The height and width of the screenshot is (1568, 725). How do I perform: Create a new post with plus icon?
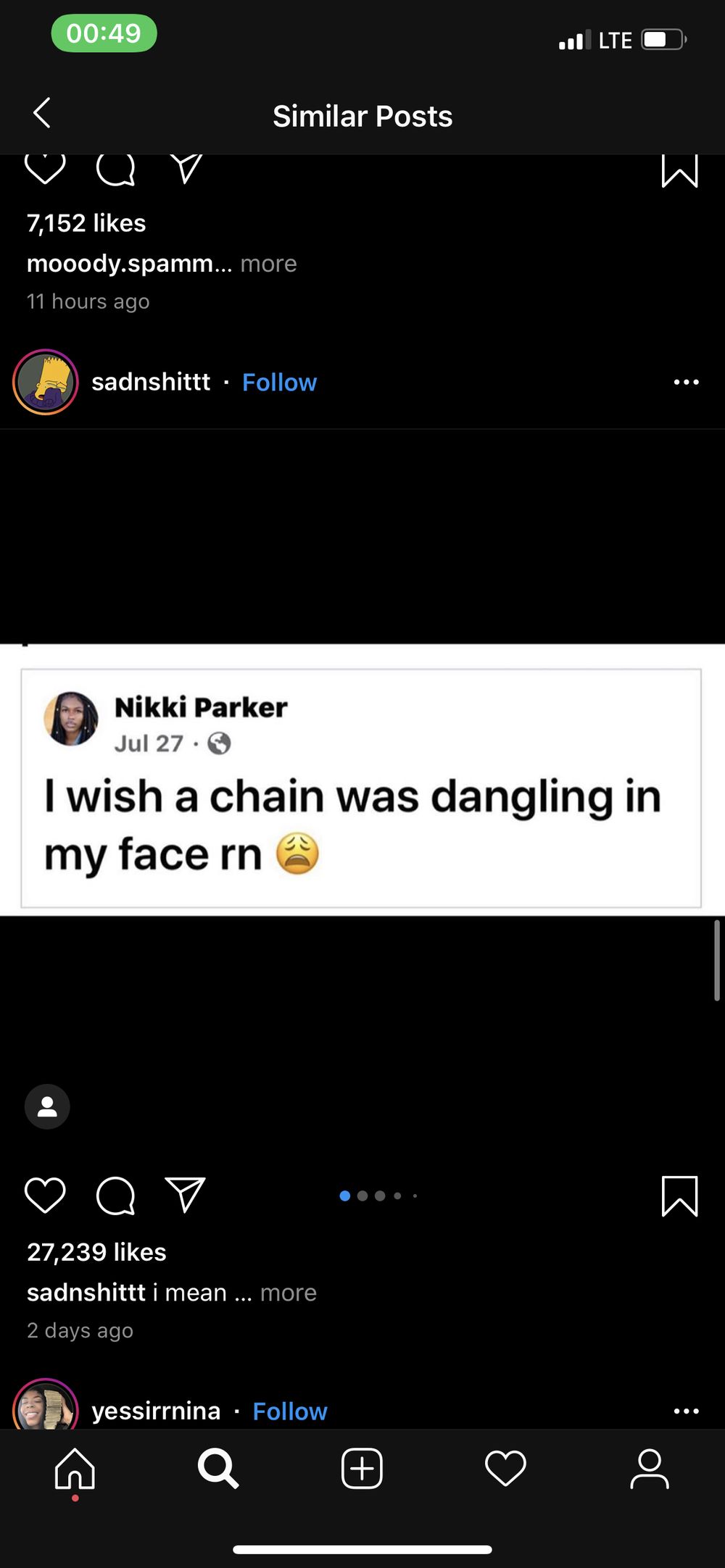click(362, 1469)
